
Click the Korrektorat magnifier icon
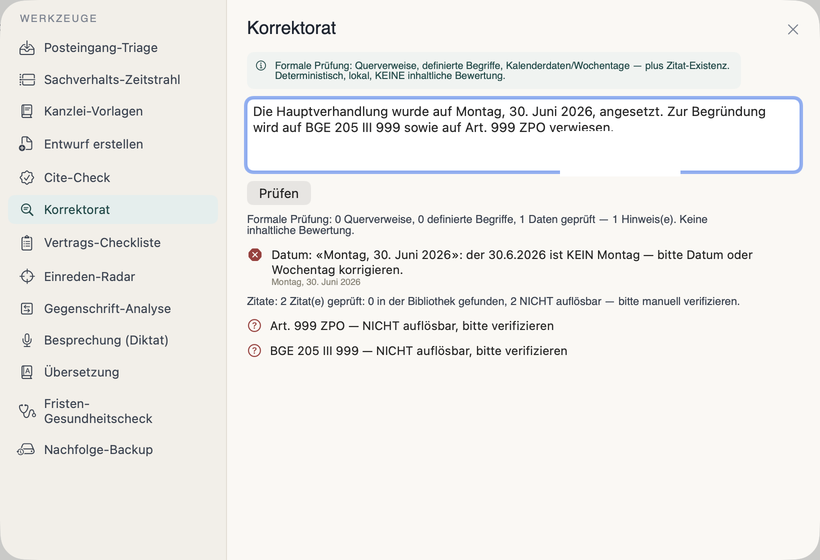(x=27, y=210)
